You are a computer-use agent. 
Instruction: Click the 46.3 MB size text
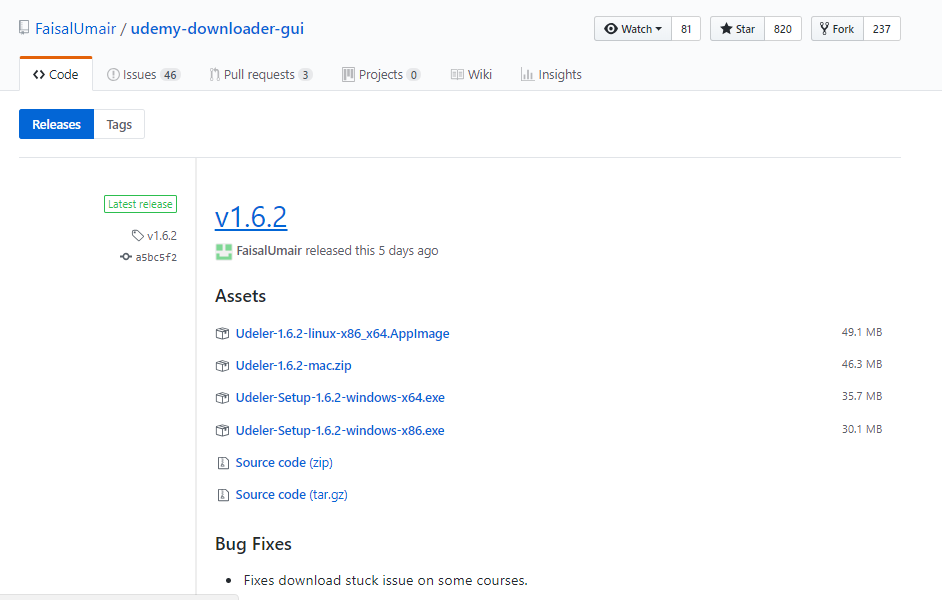(861, 364)
